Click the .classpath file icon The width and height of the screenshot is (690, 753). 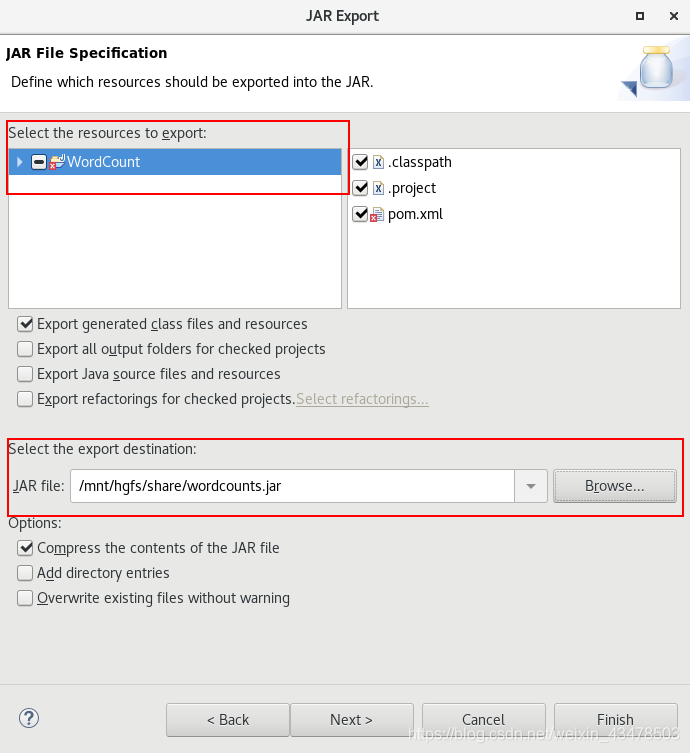378,162
